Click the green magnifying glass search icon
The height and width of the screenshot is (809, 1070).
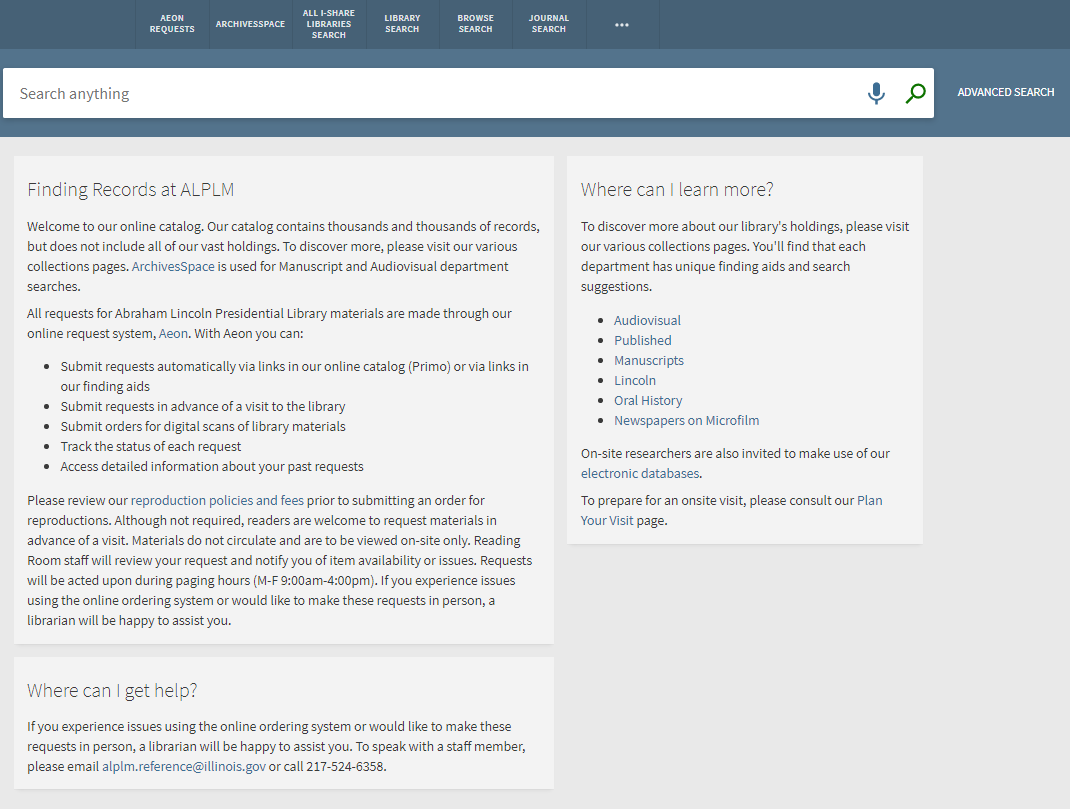[x=914, y=94]
